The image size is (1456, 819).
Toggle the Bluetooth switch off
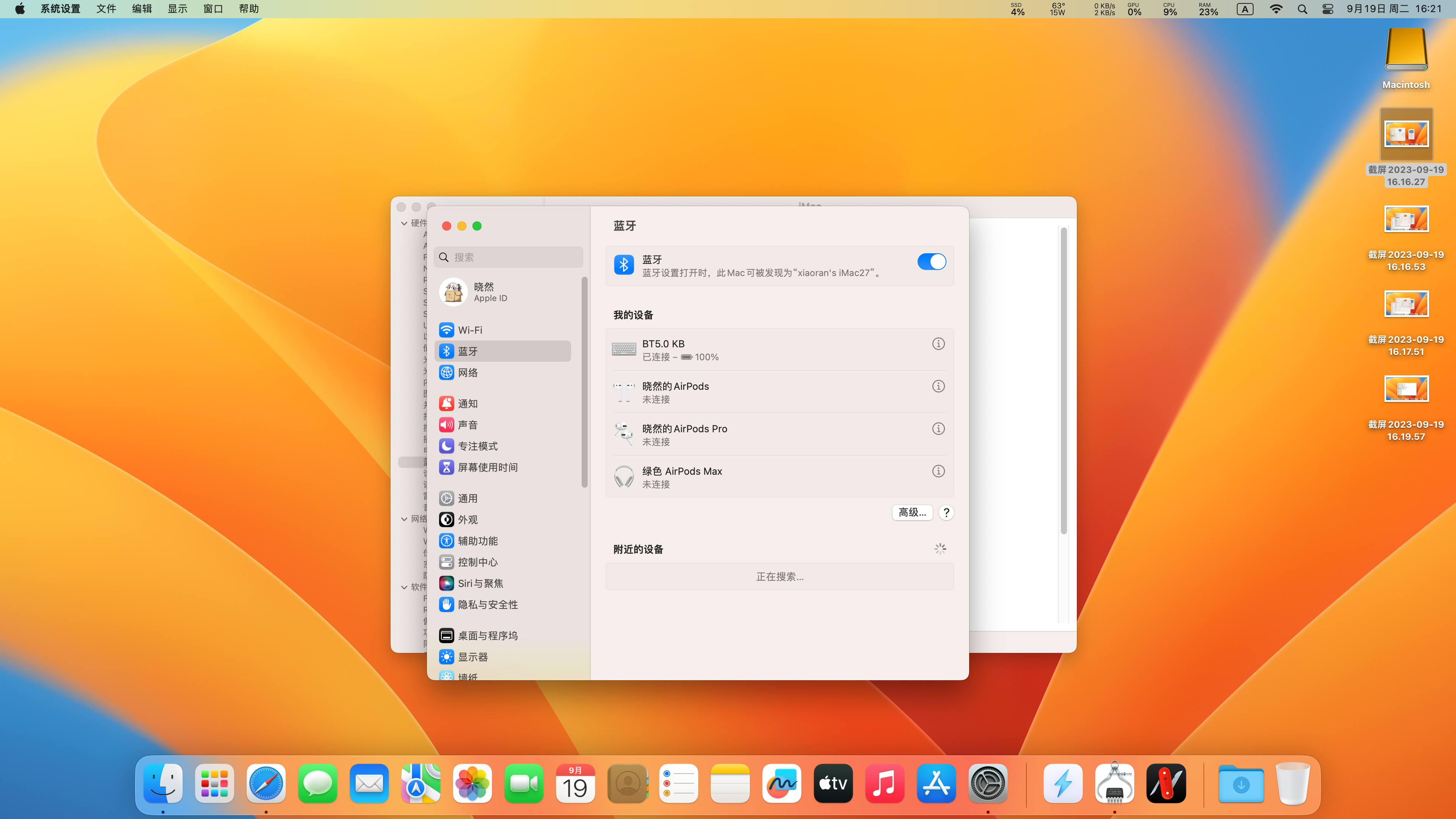click(931, 262)
